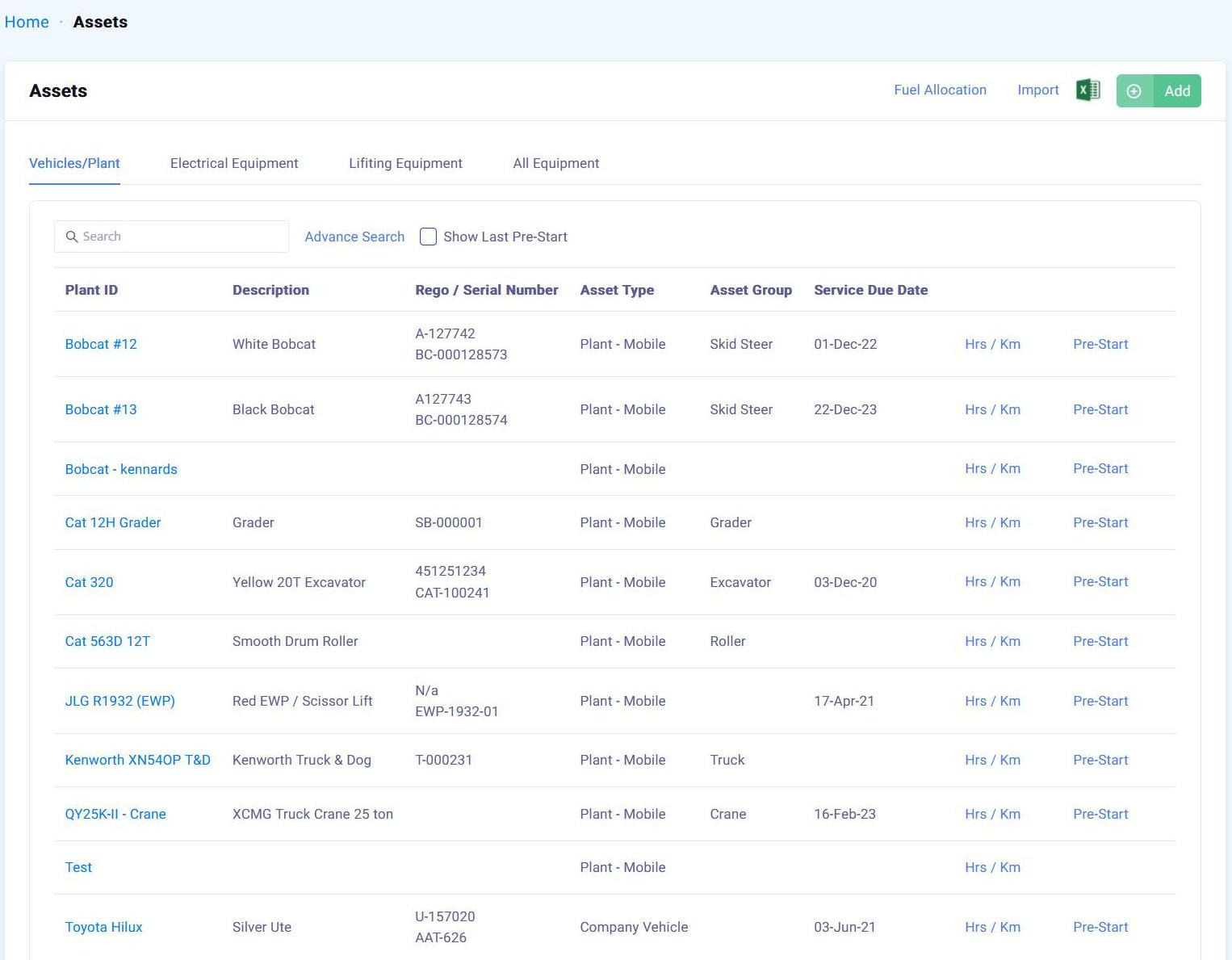Open the Fuel Allocation link

pos(940,90)
